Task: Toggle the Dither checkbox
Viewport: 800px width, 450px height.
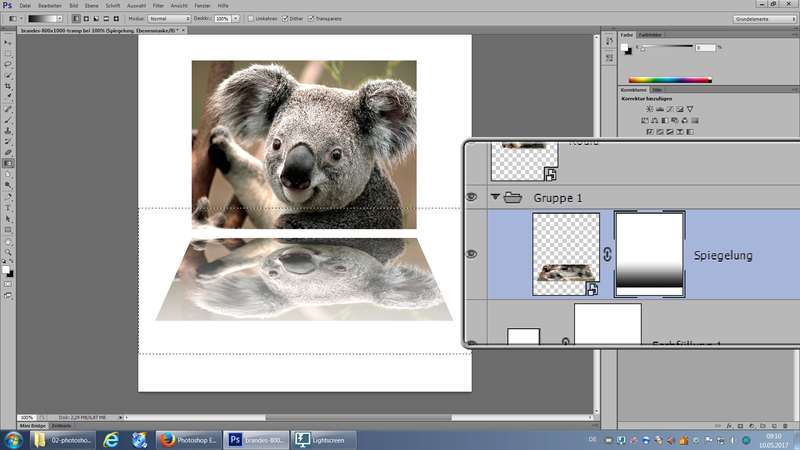Action: 286,18
